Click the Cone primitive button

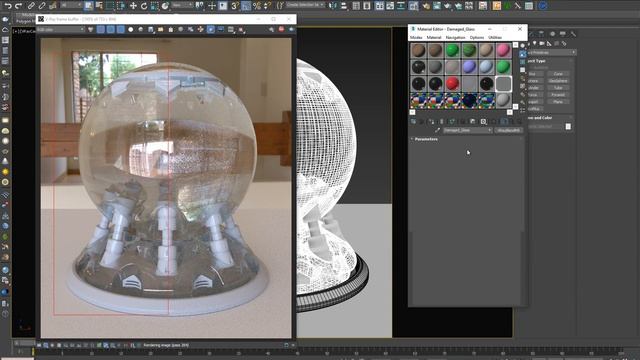558,74
